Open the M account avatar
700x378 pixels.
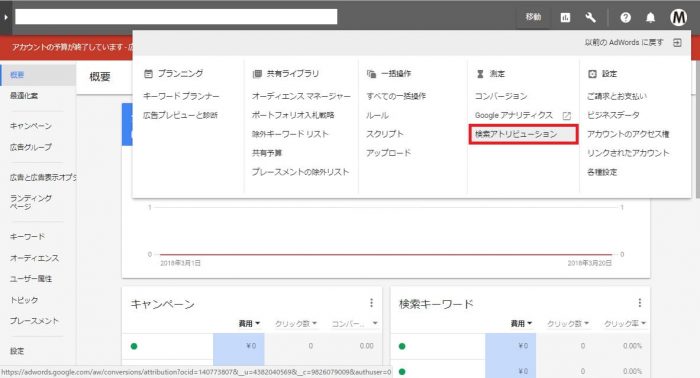[x=678, y=17]
